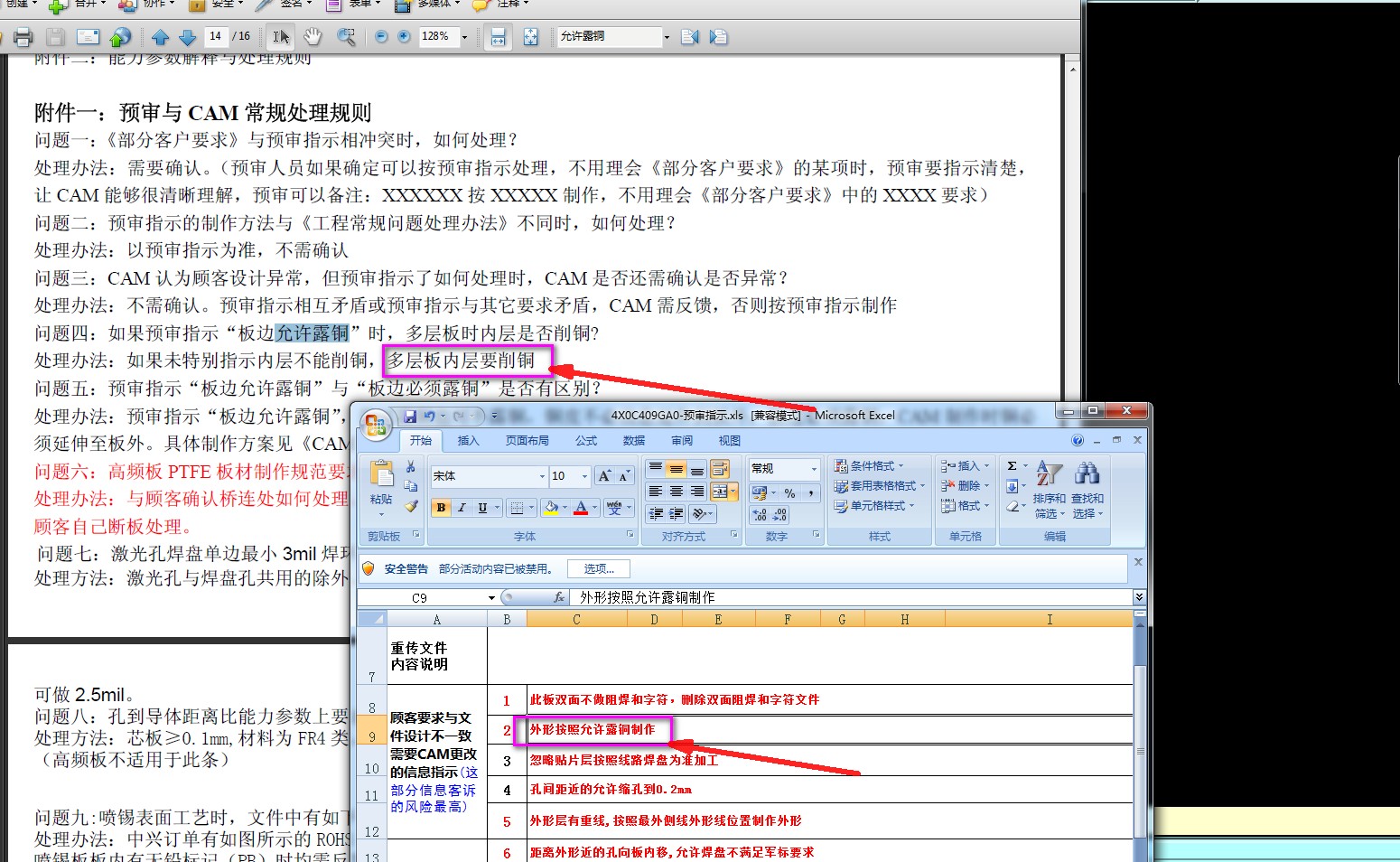
Task: Open the 注释 comment menu in PDF toolbar
Action: pos(501,5)
